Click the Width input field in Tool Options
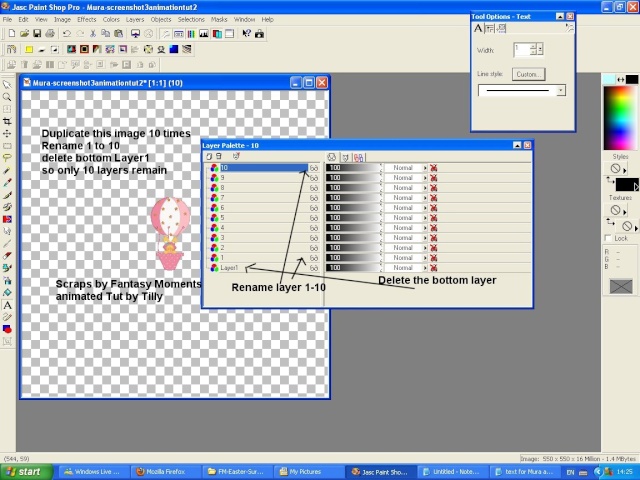The image size is (640, 480). coord(522,50)
